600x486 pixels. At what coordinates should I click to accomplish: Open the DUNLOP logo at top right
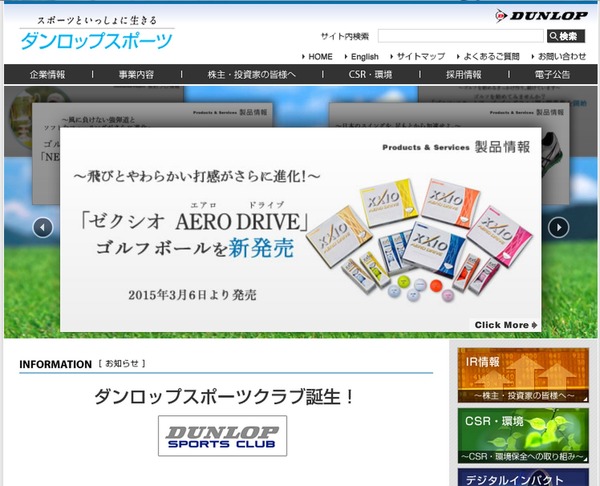[x=541, y=16]
